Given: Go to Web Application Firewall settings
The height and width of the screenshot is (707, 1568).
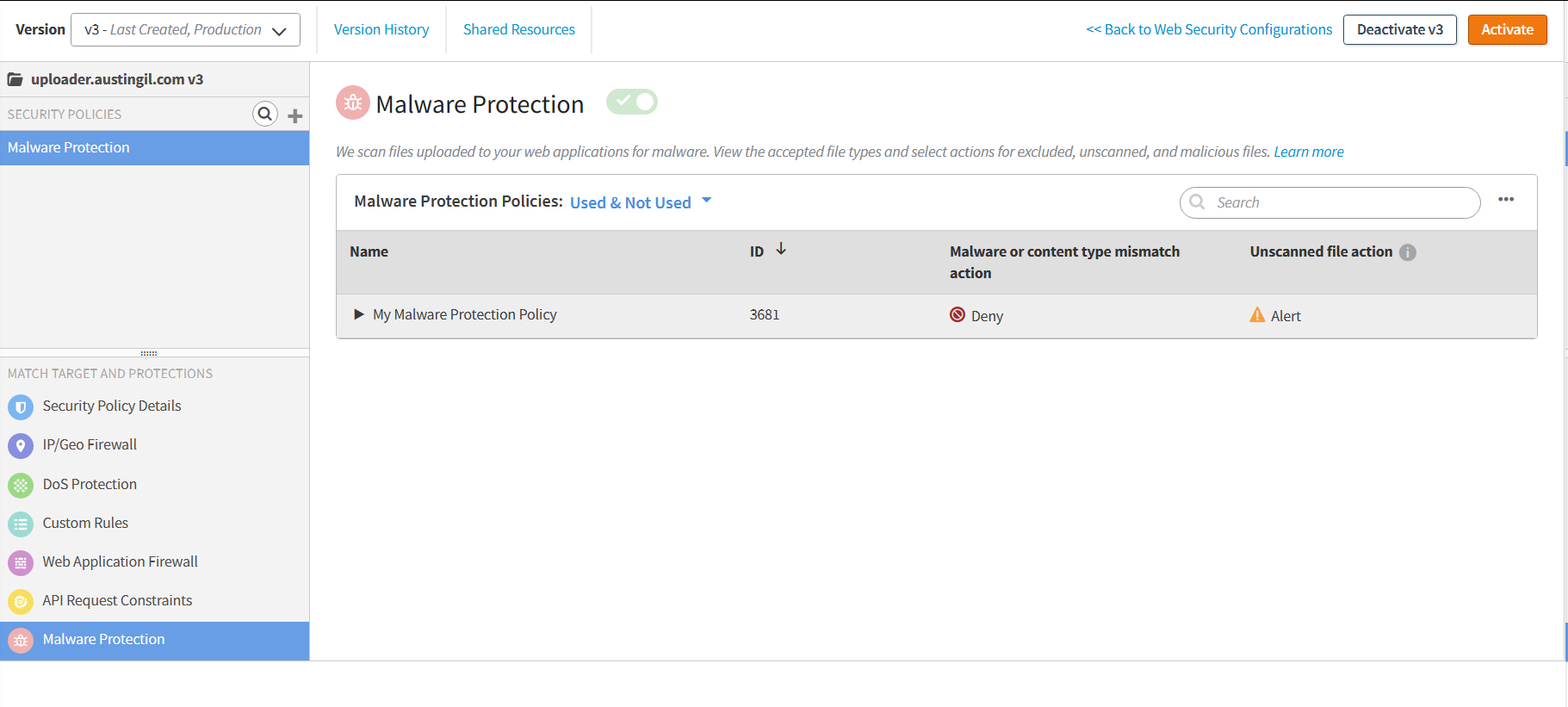Looking at the screenshot, I should click(120, 561).
